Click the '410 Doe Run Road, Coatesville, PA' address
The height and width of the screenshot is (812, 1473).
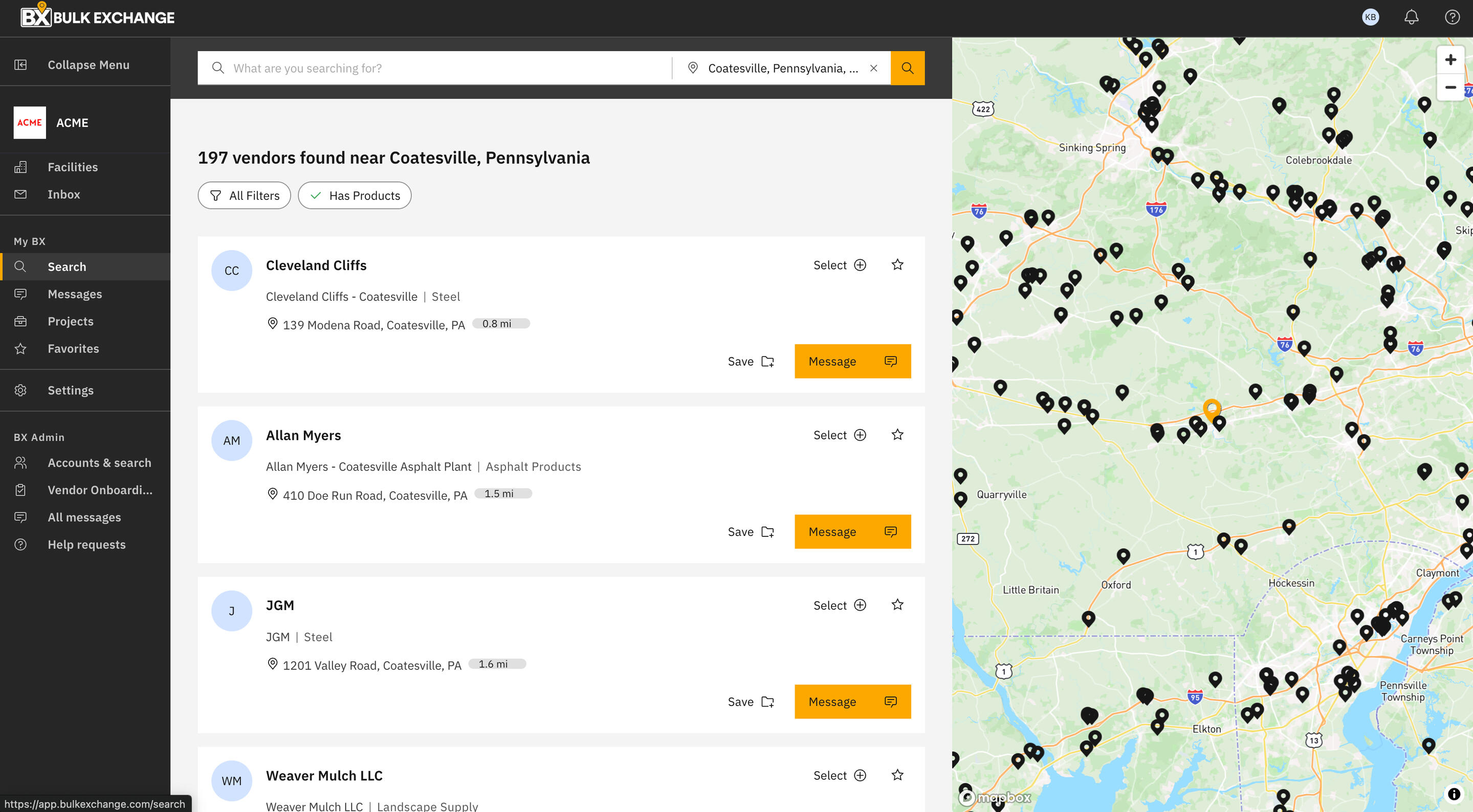(375, 495)
